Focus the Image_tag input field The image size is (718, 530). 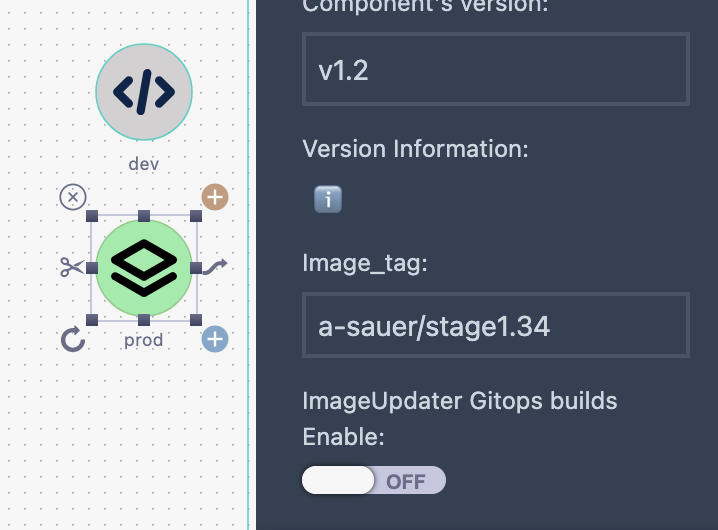coord(495,325)
